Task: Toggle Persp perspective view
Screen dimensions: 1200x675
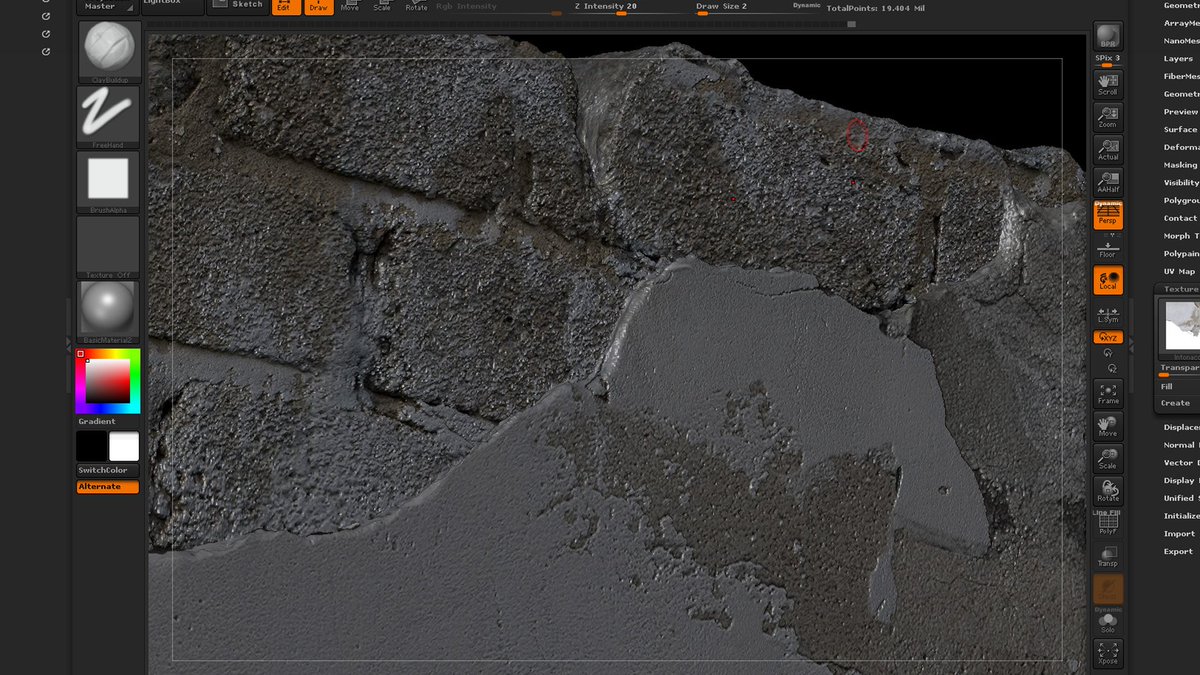Action: (1108, 215)
